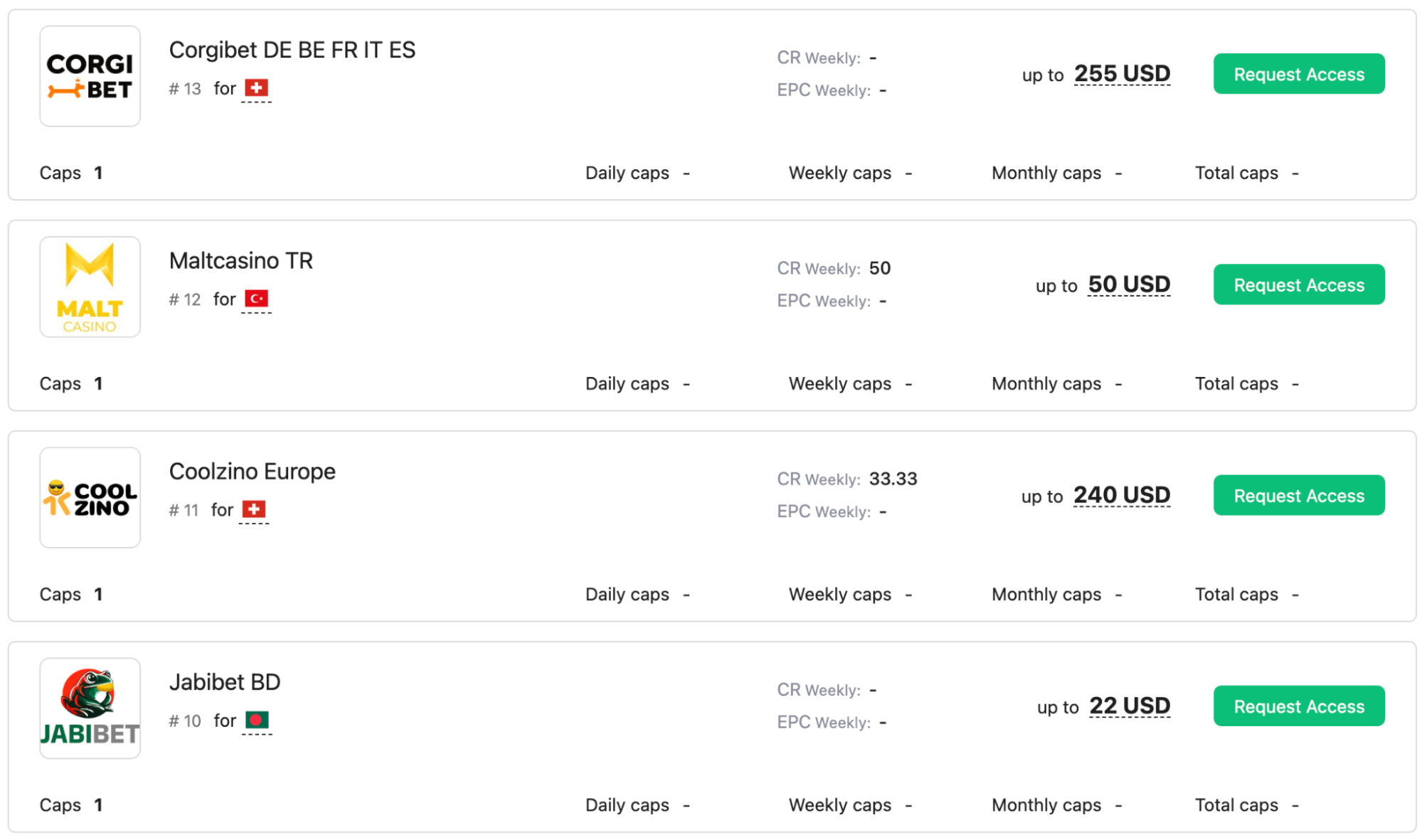Click Bangladesh flag icon for Jabibet BD
Image resolution: width=1422 pixels, height=840 pixels.
[x=257, y=720]
